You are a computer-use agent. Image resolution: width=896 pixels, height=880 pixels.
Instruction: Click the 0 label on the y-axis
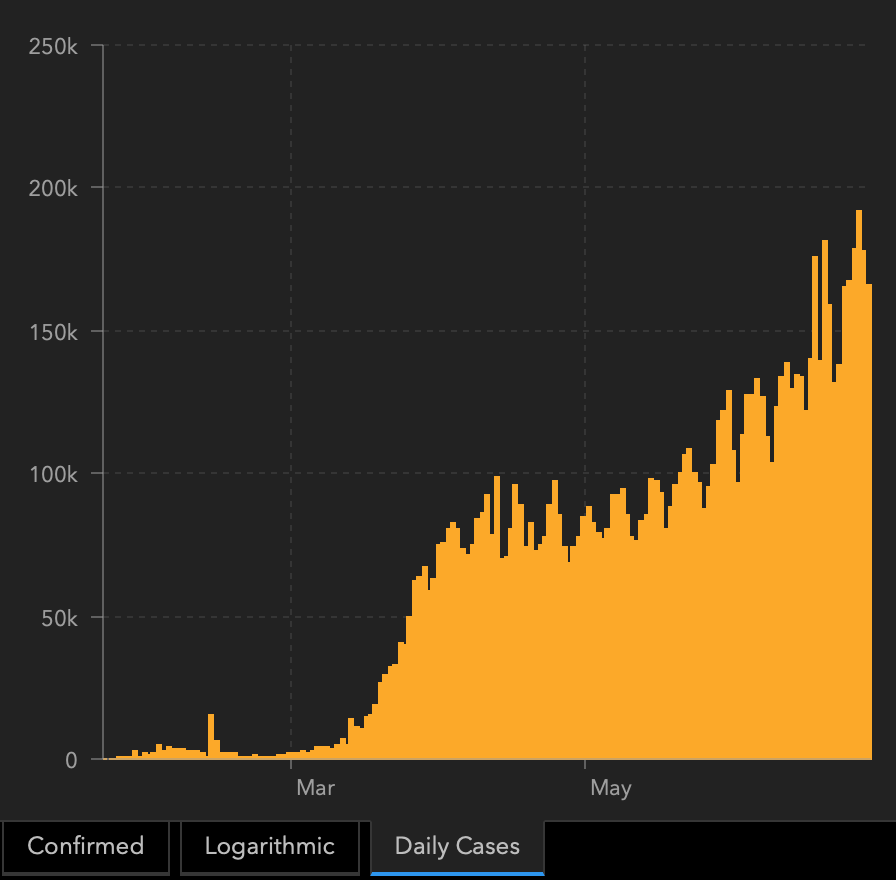[x=70, y=760]
